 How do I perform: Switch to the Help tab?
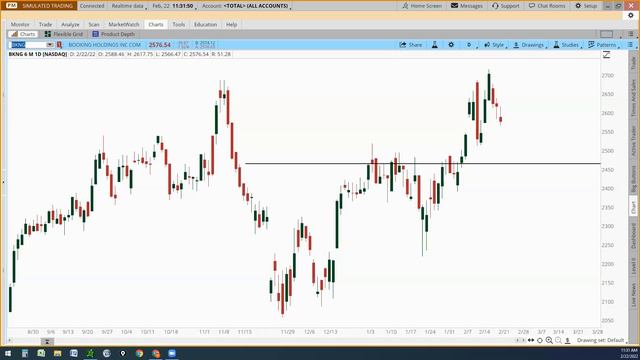click(231, 24)
